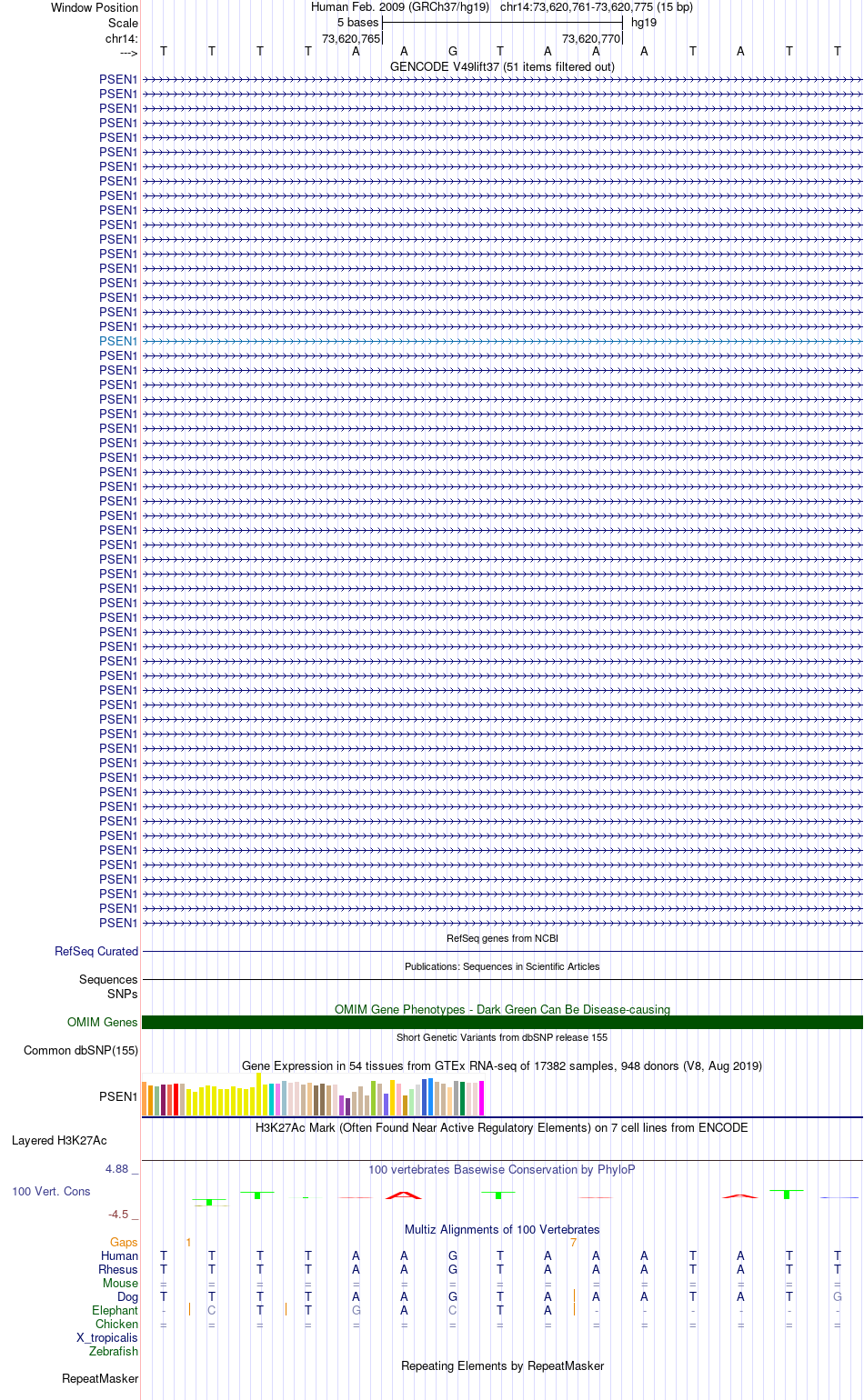Click the Rhesus alignment row label
This screenshot has width=864, height=1400.
(x=118, y=1270)
